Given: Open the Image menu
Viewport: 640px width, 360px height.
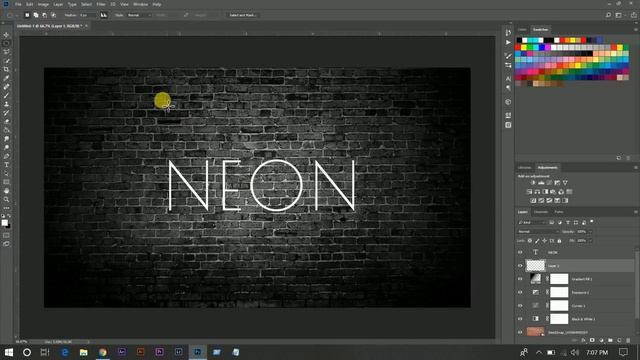Looking at the screenshot, I should pyautogui.click(x=43, y=4).
